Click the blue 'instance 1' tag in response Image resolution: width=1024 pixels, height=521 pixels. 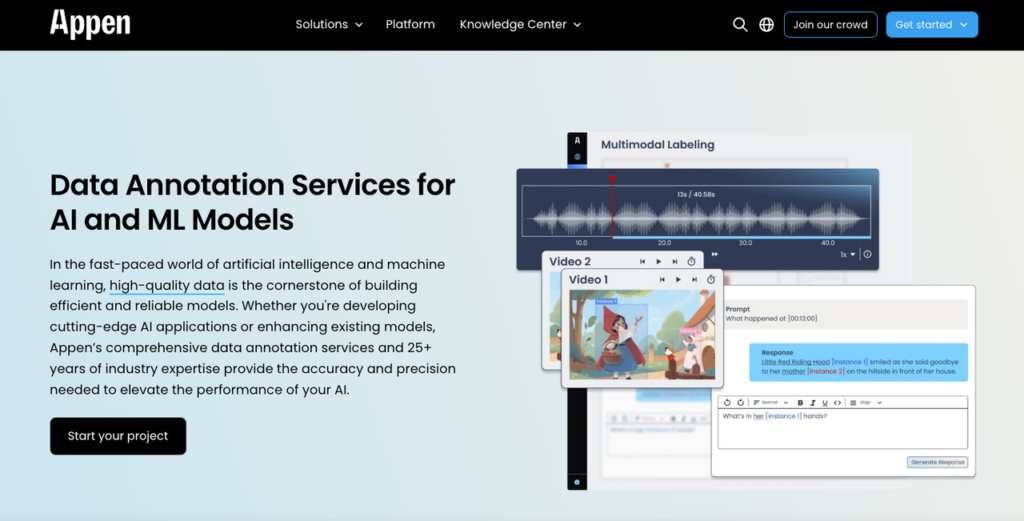(850, 362)
